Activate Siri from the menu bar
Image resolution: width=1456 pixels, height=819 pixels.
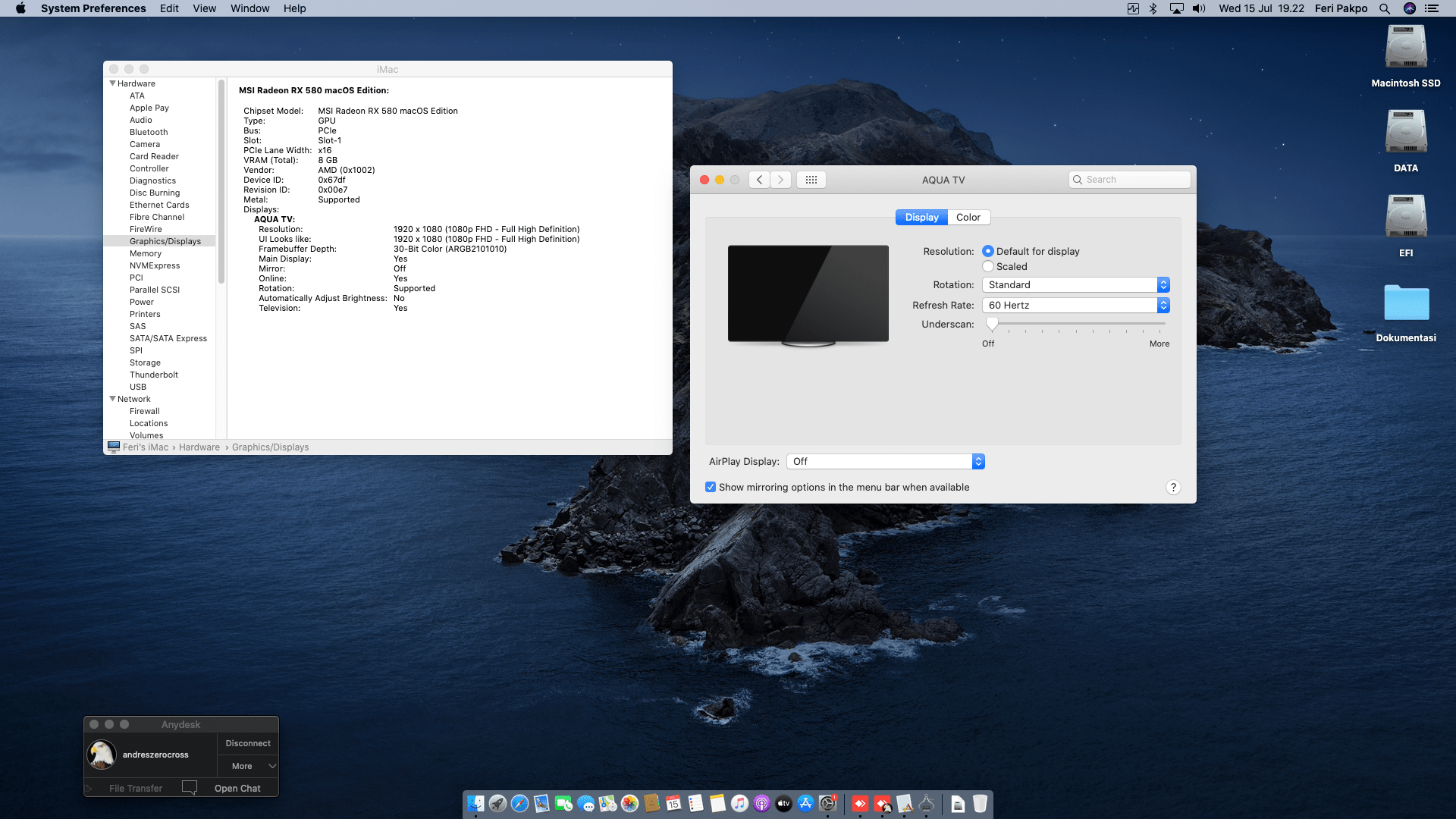point(1410,8)
